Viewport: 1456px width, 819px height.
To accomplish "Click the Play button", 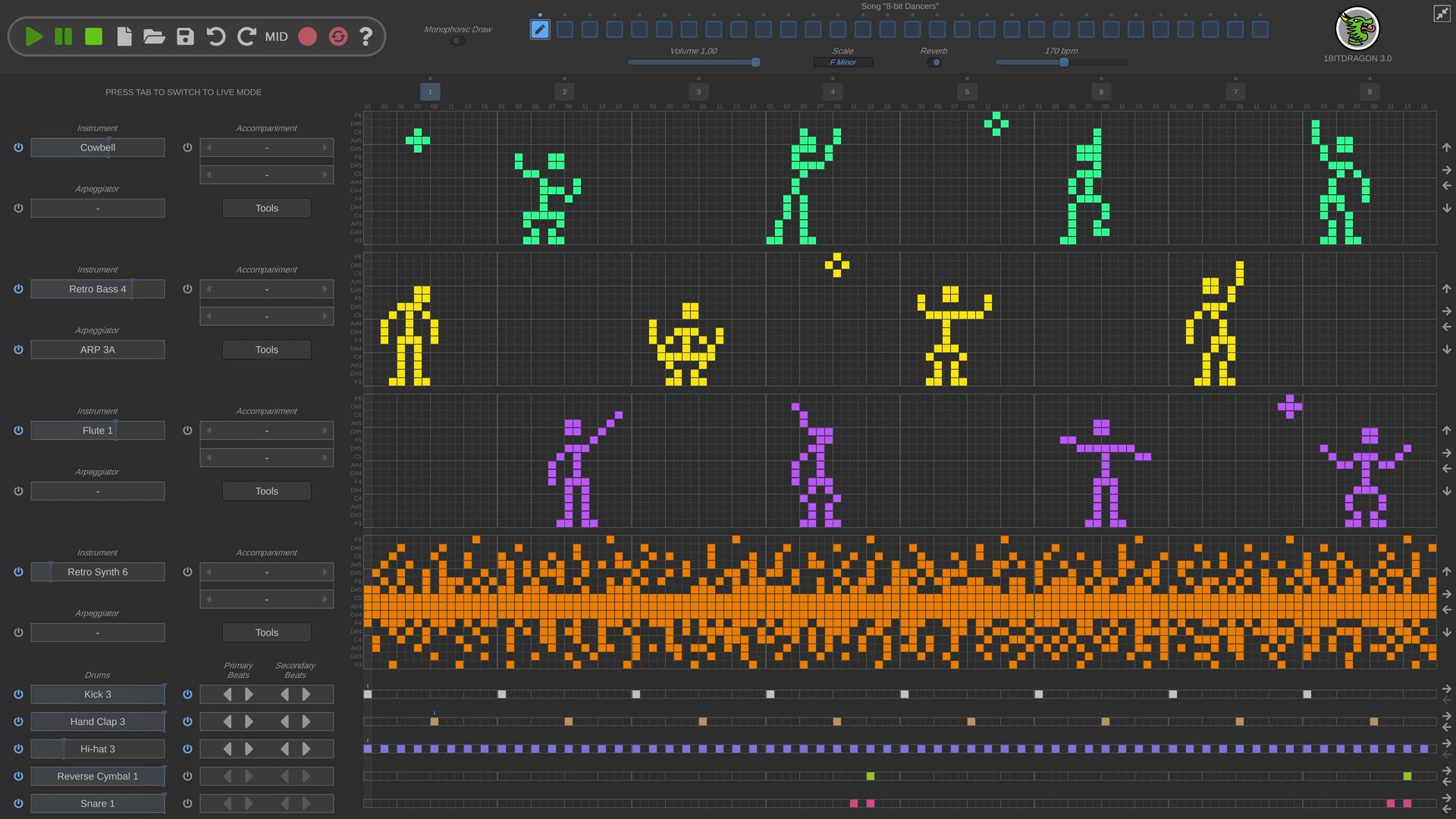I will [33, 36].
